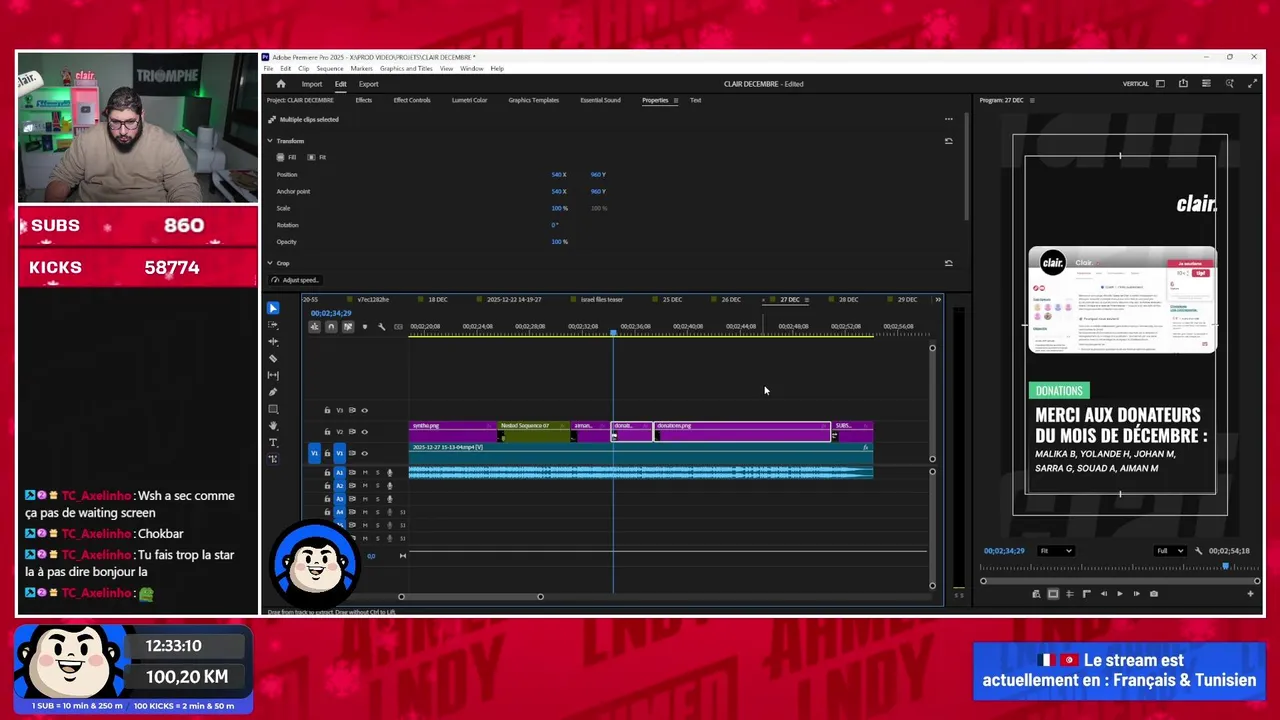1280x720 pixels.
Task: Toggle V1 track output eye
Action: (x=364, y=453)
